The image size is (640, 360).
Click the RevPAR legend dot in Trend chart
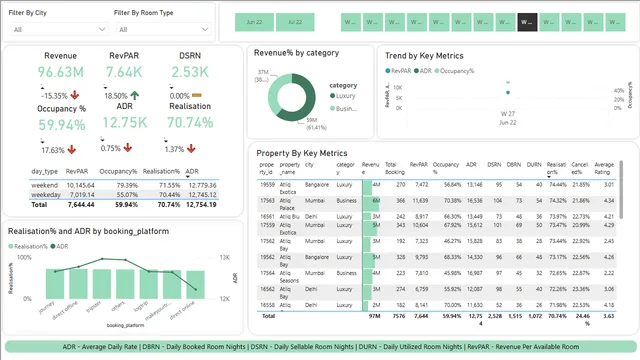(388, 71)
